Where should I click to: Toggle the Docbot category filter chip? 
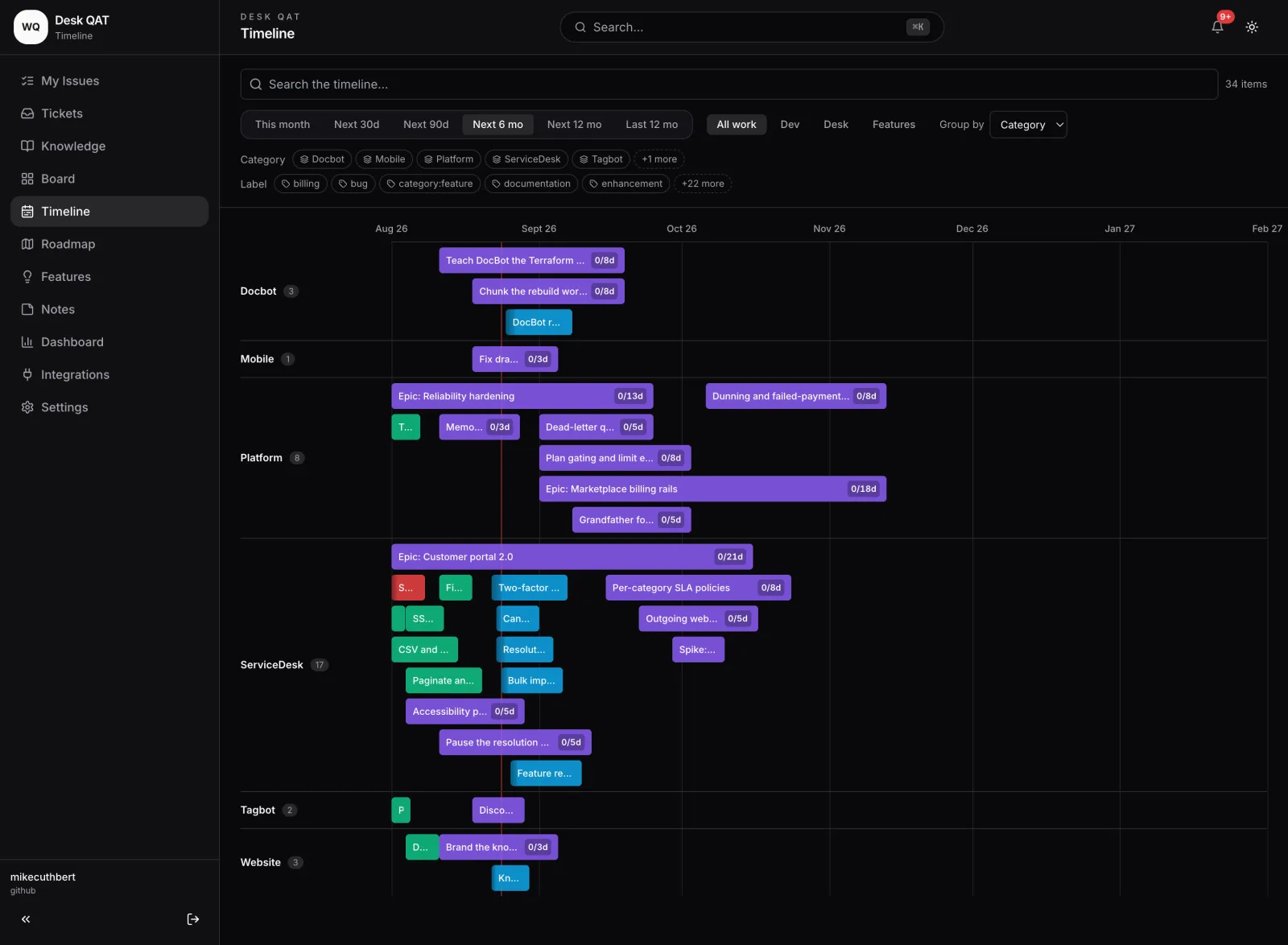[x=322, y=159]
